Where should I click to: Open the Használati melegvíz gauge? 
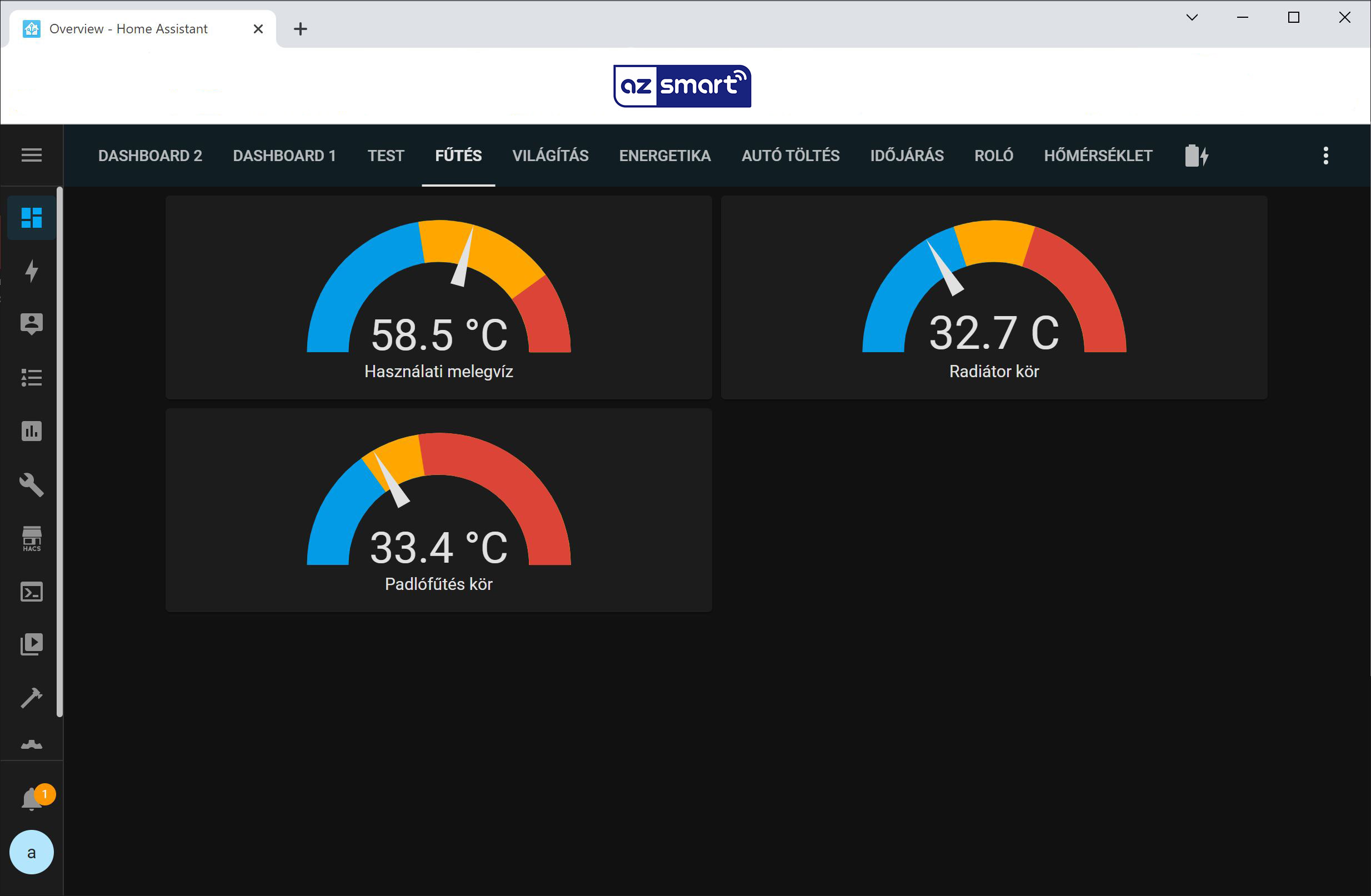(x=439, y=297)
